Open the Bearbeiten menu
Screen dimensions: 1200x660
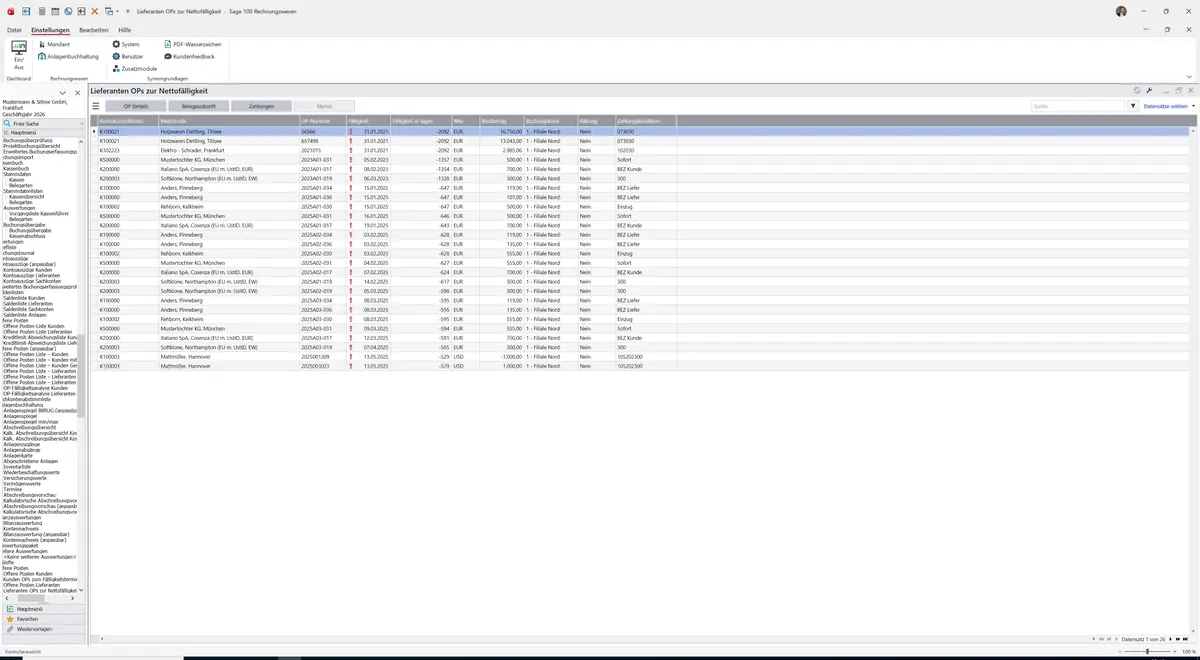click(x=94, y=30)
